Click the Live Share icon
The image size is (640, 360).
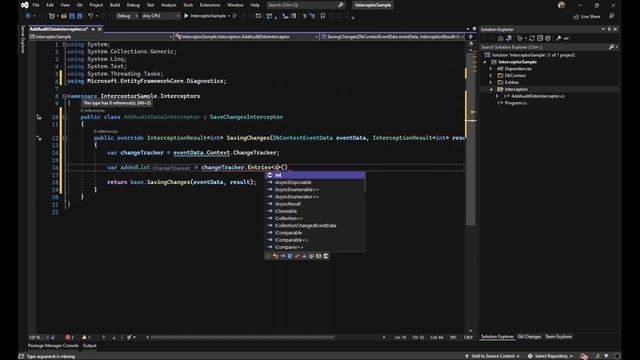(x=576, y=16)
